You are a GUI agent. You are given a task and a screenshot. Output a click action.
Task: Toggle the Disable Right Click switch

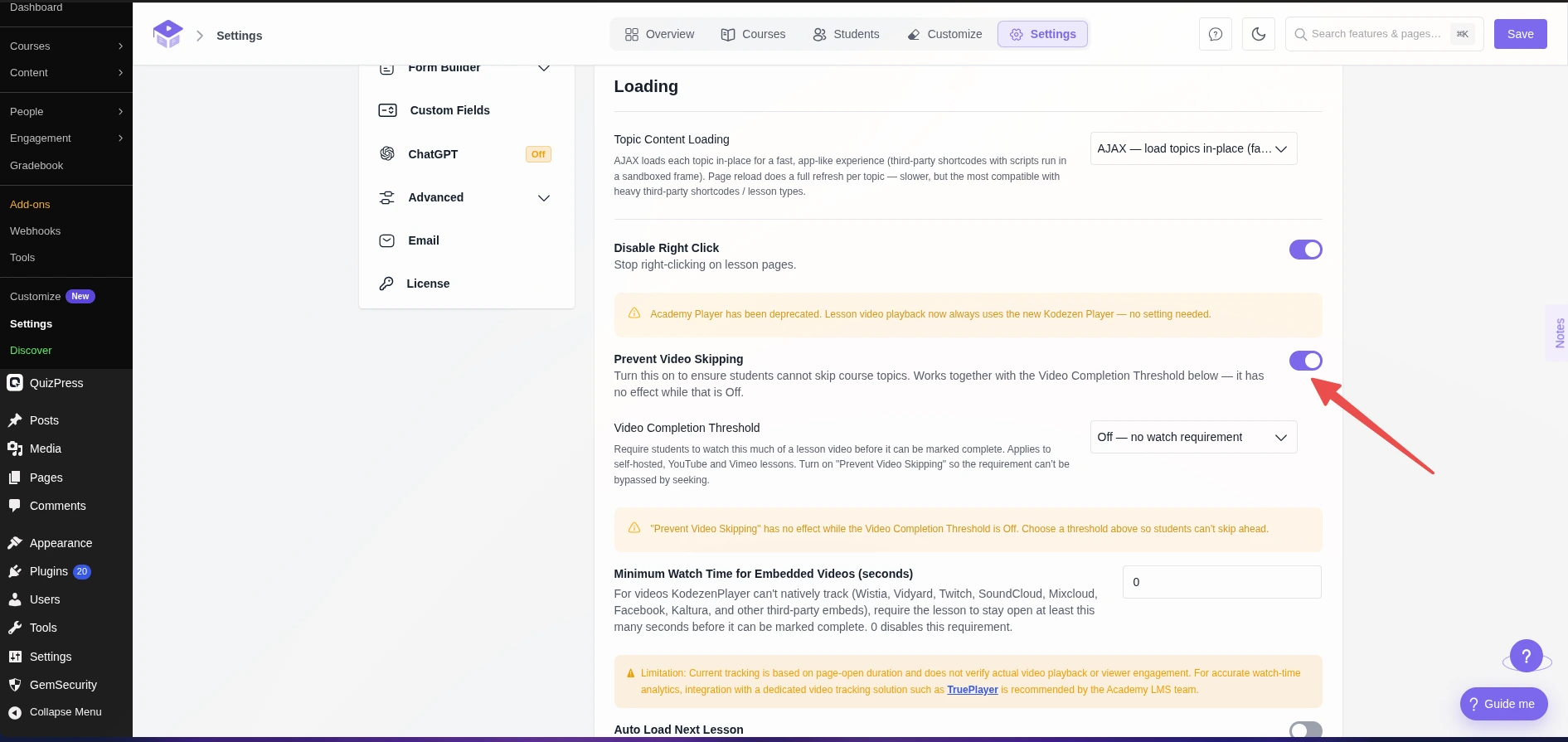pyautogui.click(x=1305, y=250)
